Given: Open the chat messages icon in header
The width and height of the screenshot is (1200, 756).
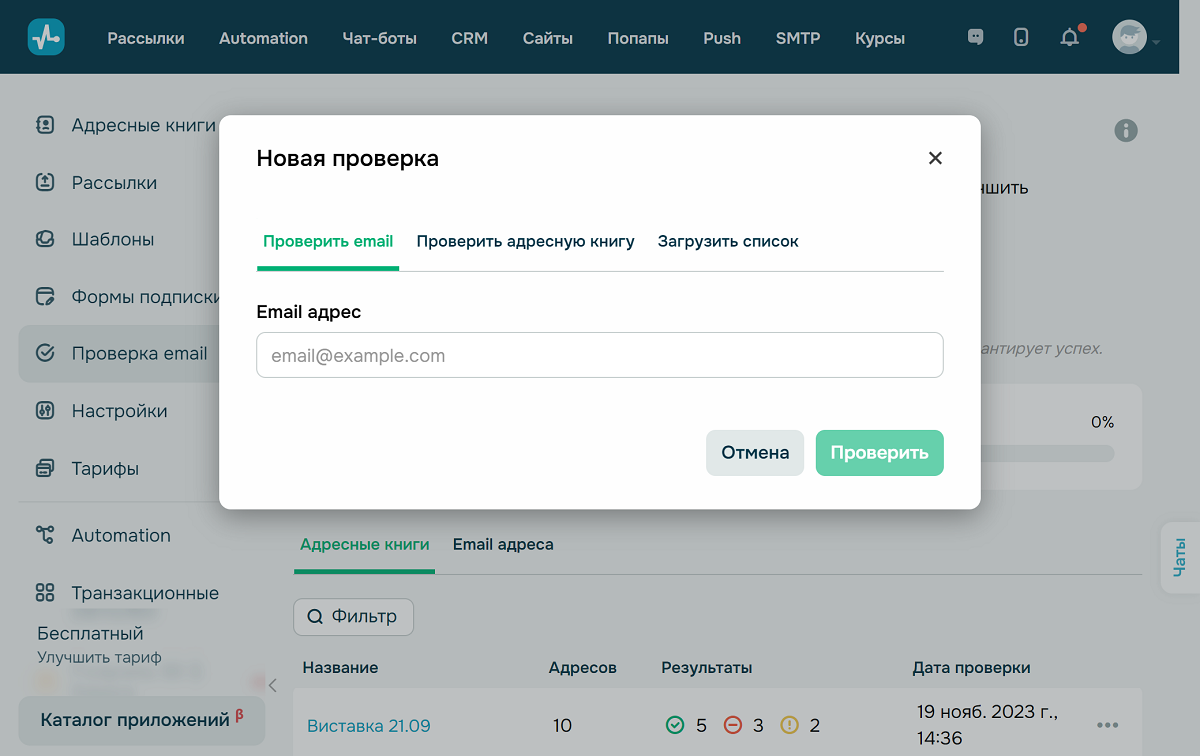Looking at the screenshot, I should click(974, 36).
